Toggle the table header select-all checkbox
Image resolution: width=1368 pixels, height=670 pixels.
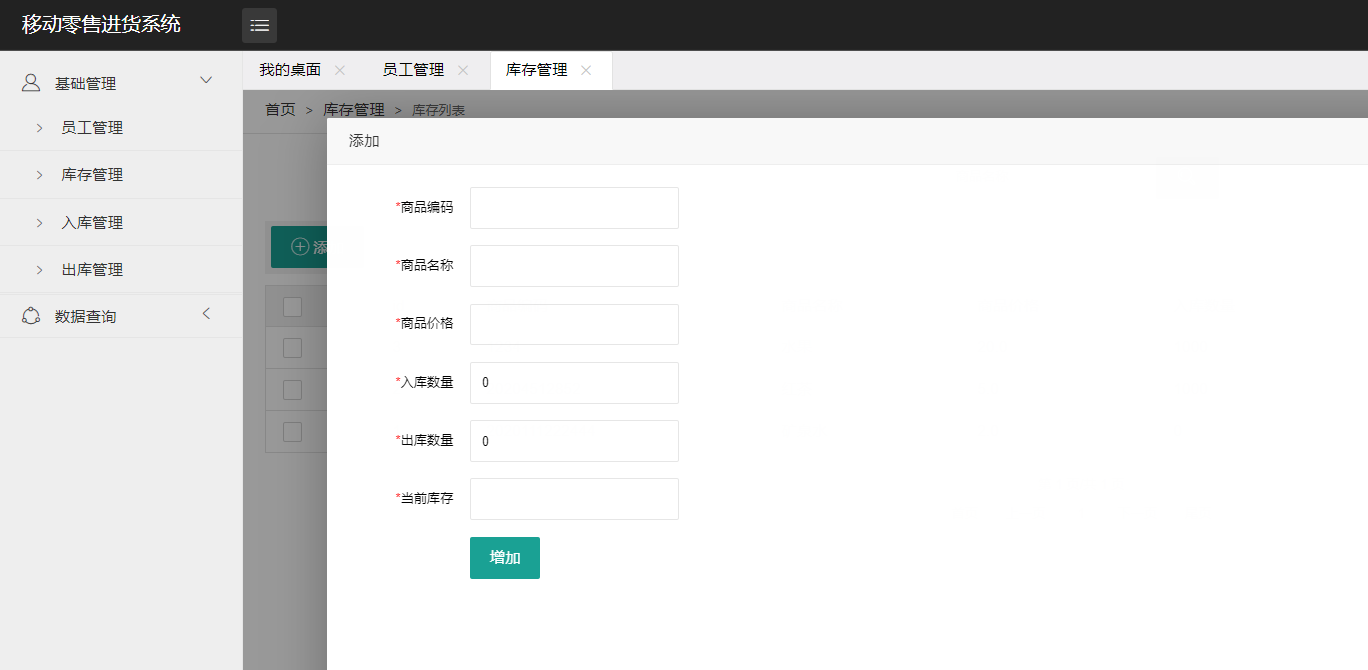[292, 307]
